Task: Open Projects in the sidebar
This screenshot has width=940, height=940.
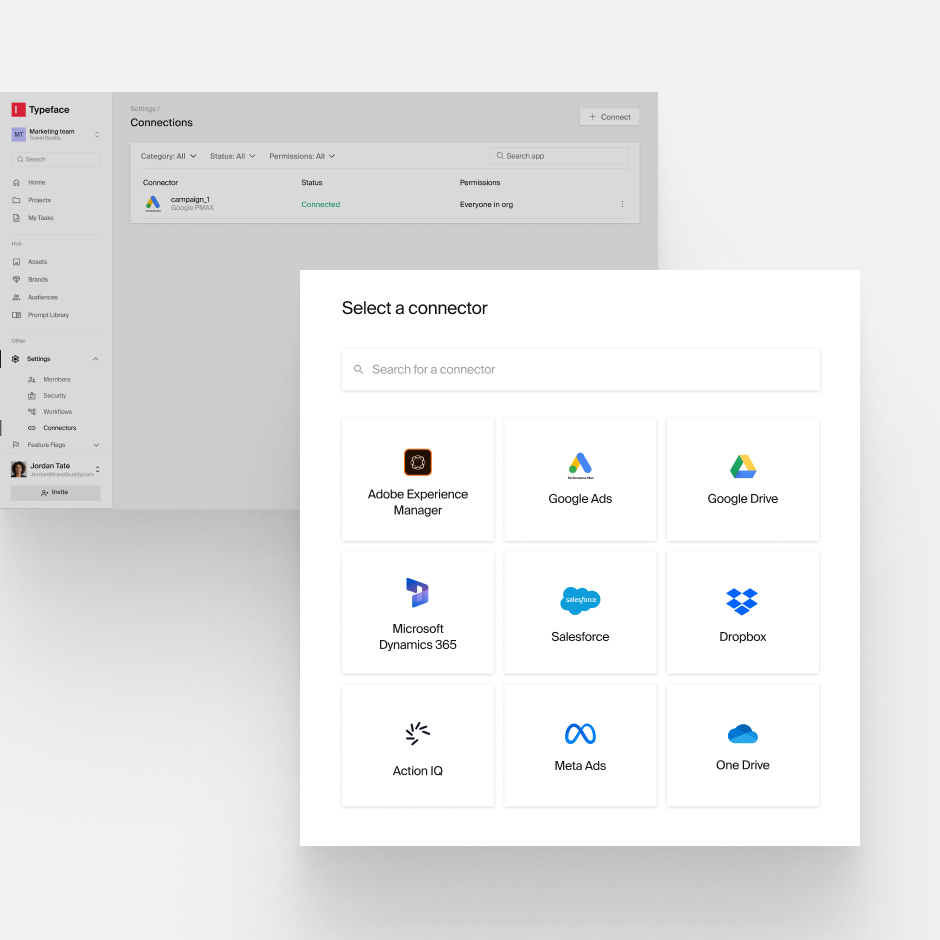Action: [39, 200]
